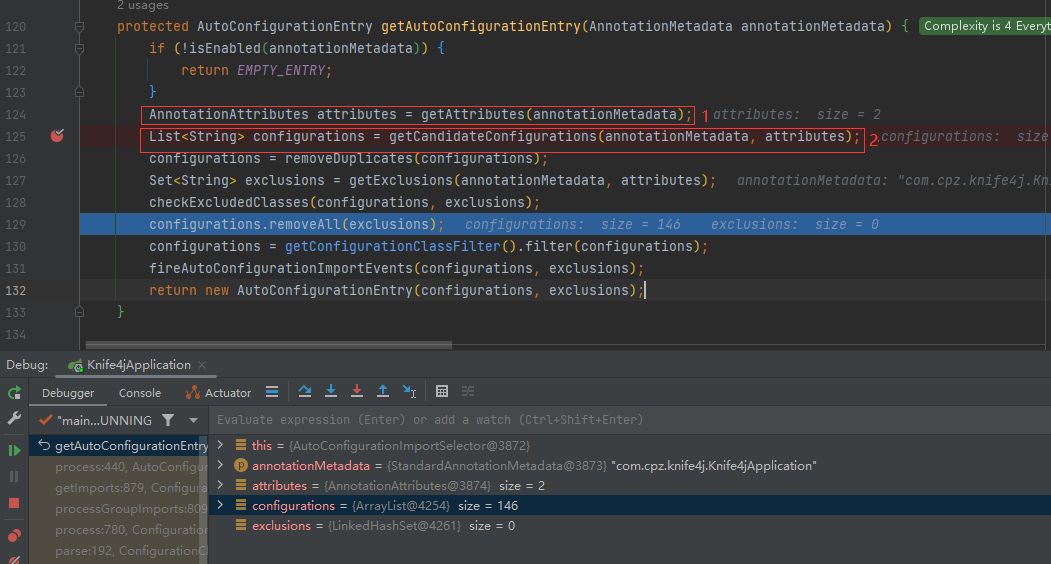
Task: Expand the annotationMetadata variable node
Action: 221,465
